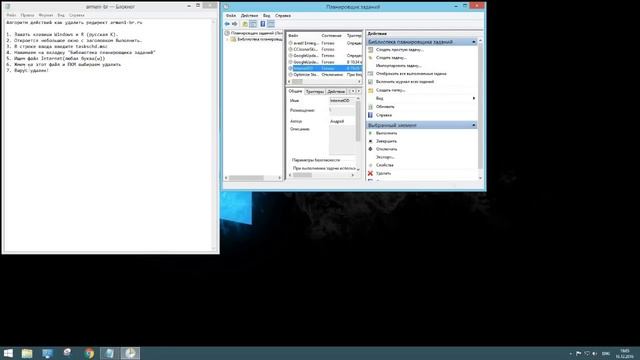Toggle action pane toolbar icon

(271, 24)
